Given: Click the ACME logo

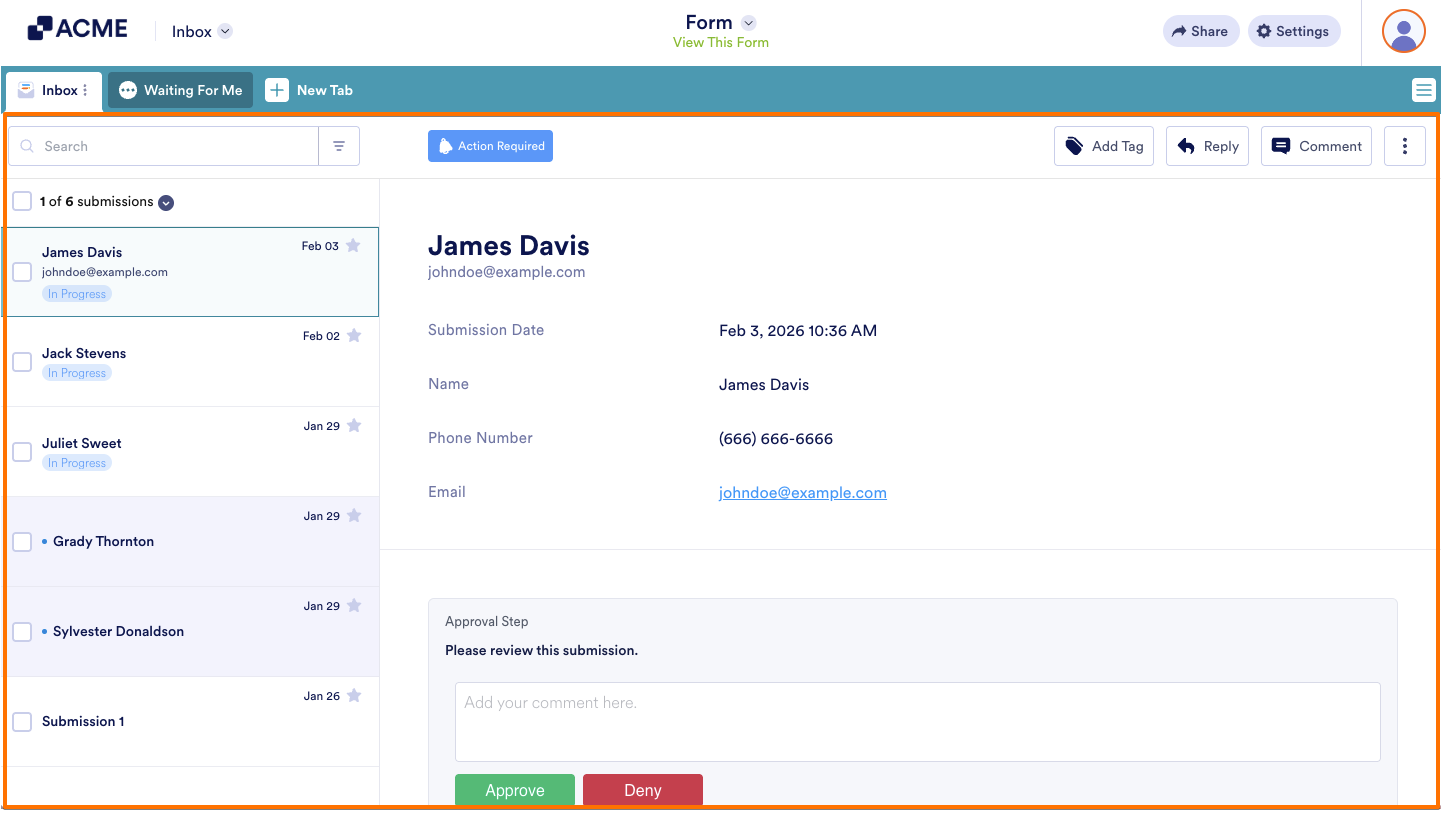Looking at the screenshot, I should point(77,28).
